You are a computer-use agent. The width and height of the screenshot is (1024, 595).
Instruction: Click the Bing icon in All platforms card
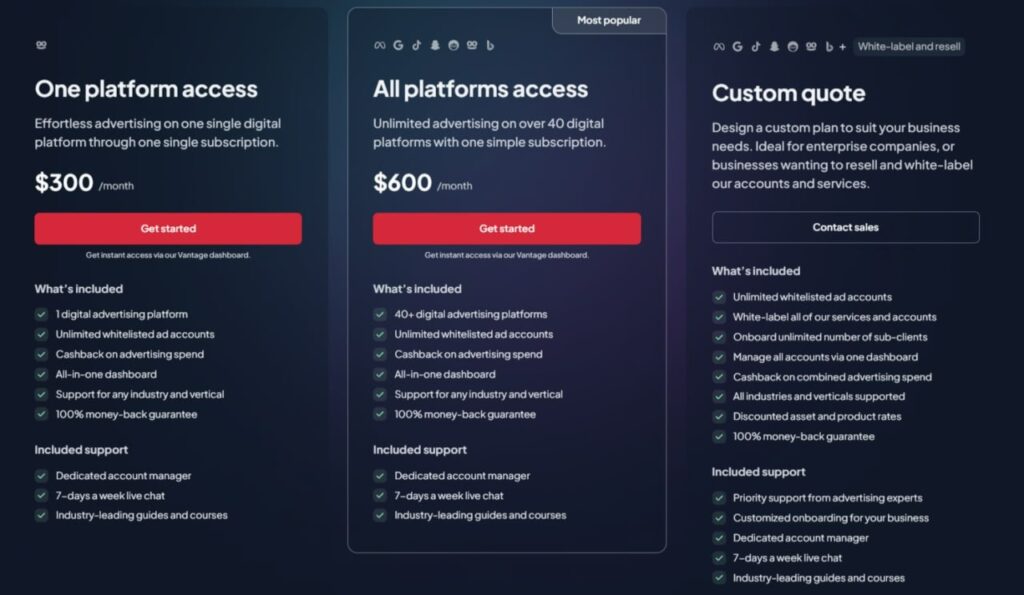[490, 45]
